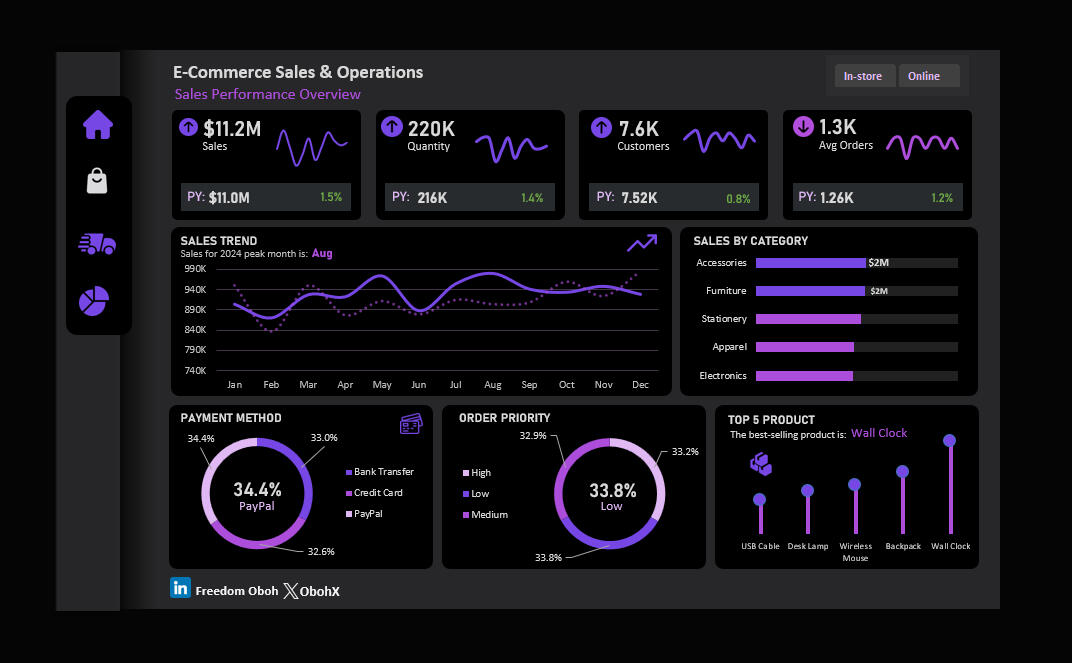Select the Medium order priority legend entry
This screenshot has height=663, width=1072.
click(489, 515)
